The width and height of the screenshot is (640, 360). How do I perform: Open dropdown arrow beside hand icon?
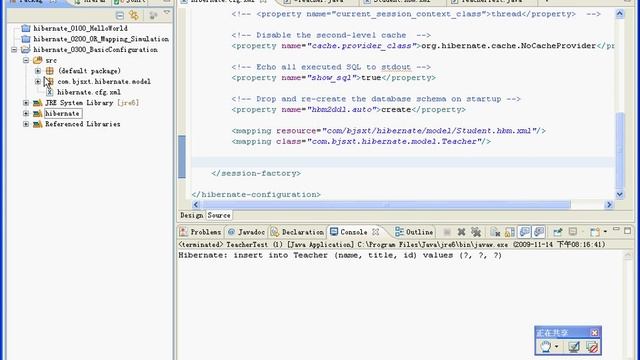click(x=557, y=347)
